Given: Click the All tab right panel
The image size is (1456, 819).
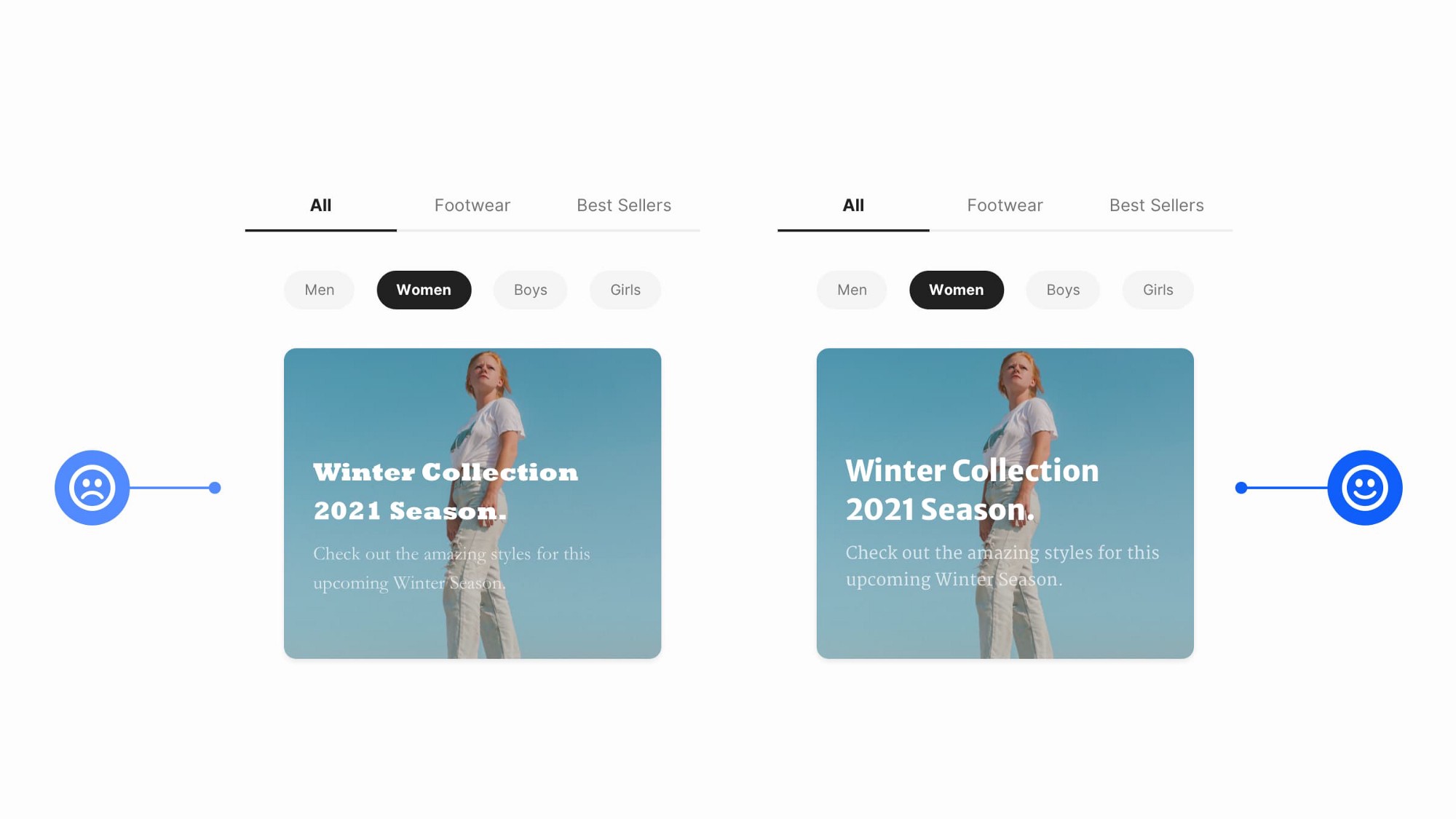Looking at the screenshot, I should pos(853,205).
